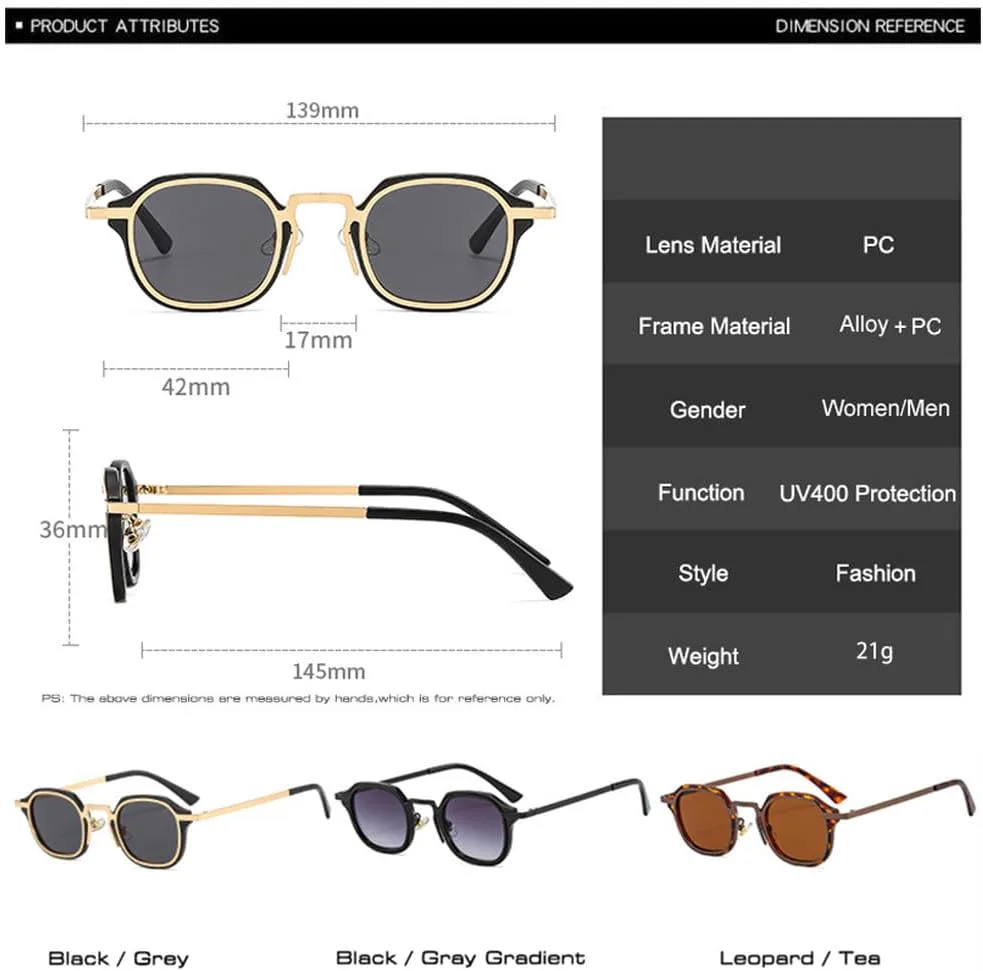Viewport: 983px width, 971px height.
Task: Click the 42mm lens width label
Action: [x=196, y=387]
